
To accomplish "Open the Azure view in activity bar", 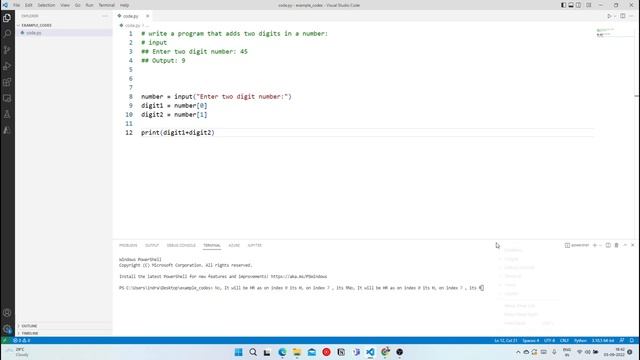I will (7, 130).
